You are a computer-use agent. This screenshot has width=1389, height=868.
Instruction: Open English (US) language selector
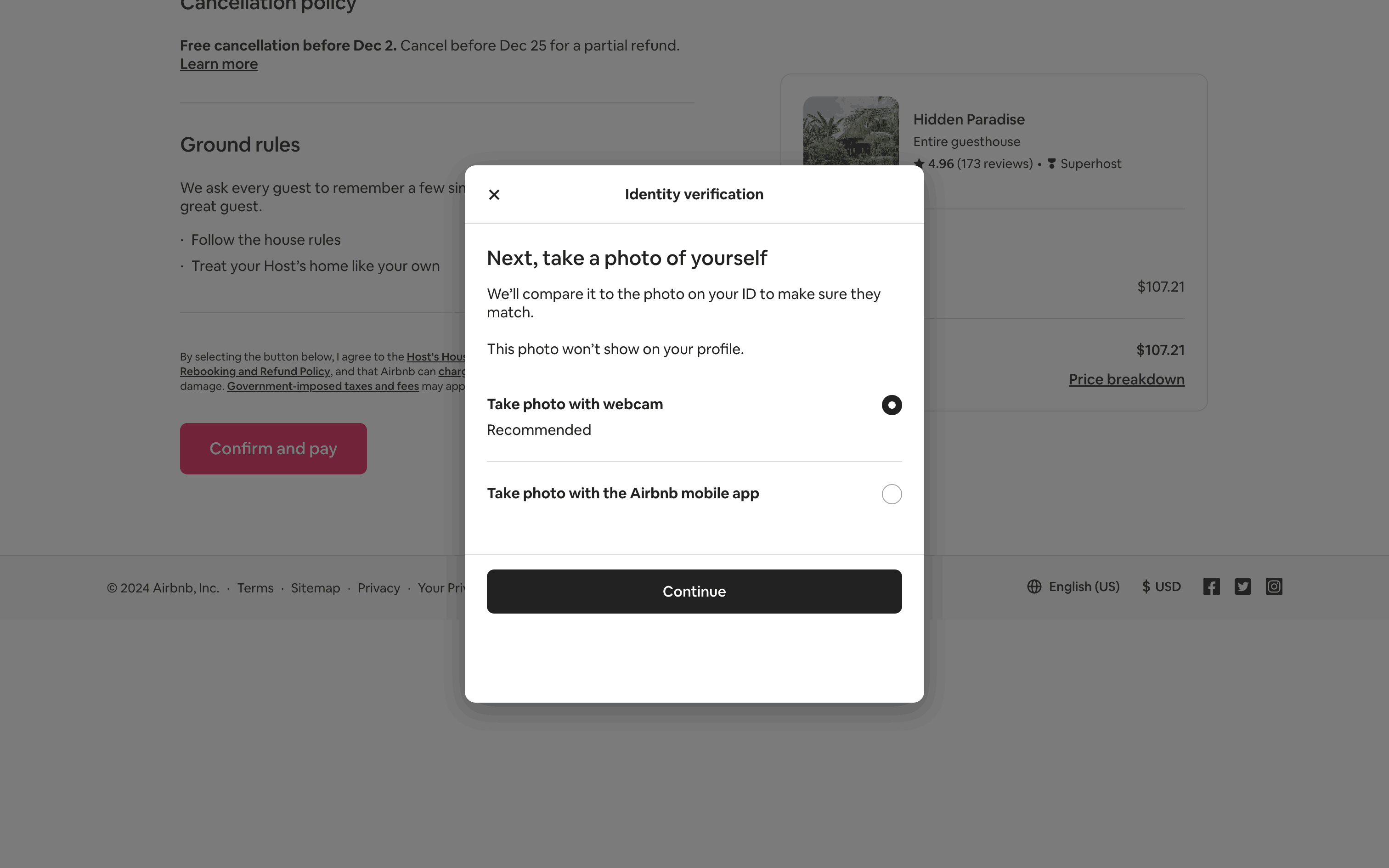1084,587
